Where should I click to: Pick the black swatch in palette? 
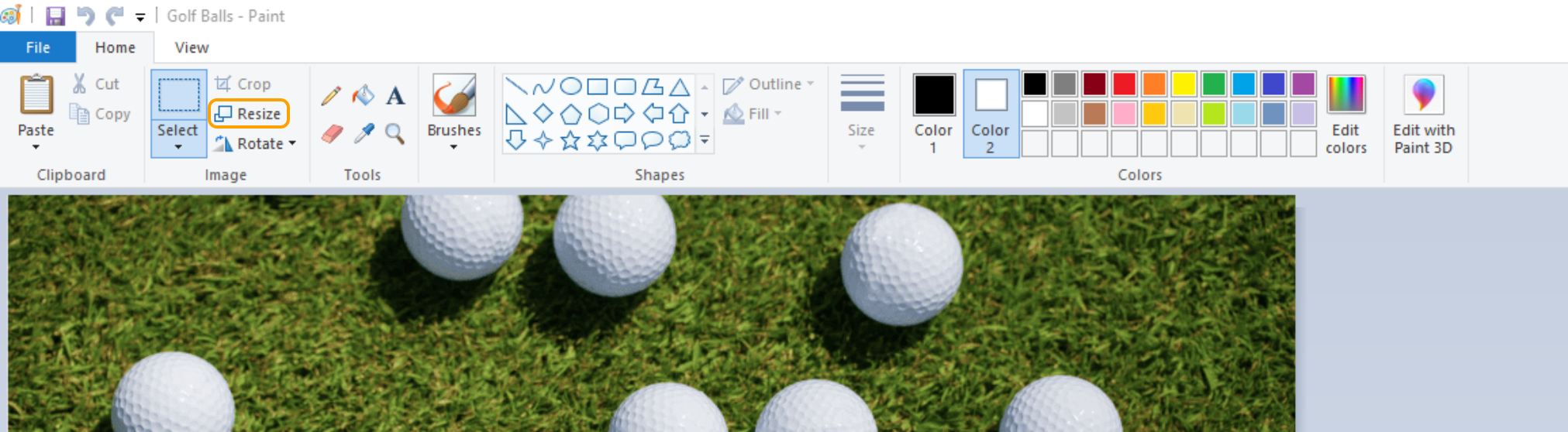1035,84
